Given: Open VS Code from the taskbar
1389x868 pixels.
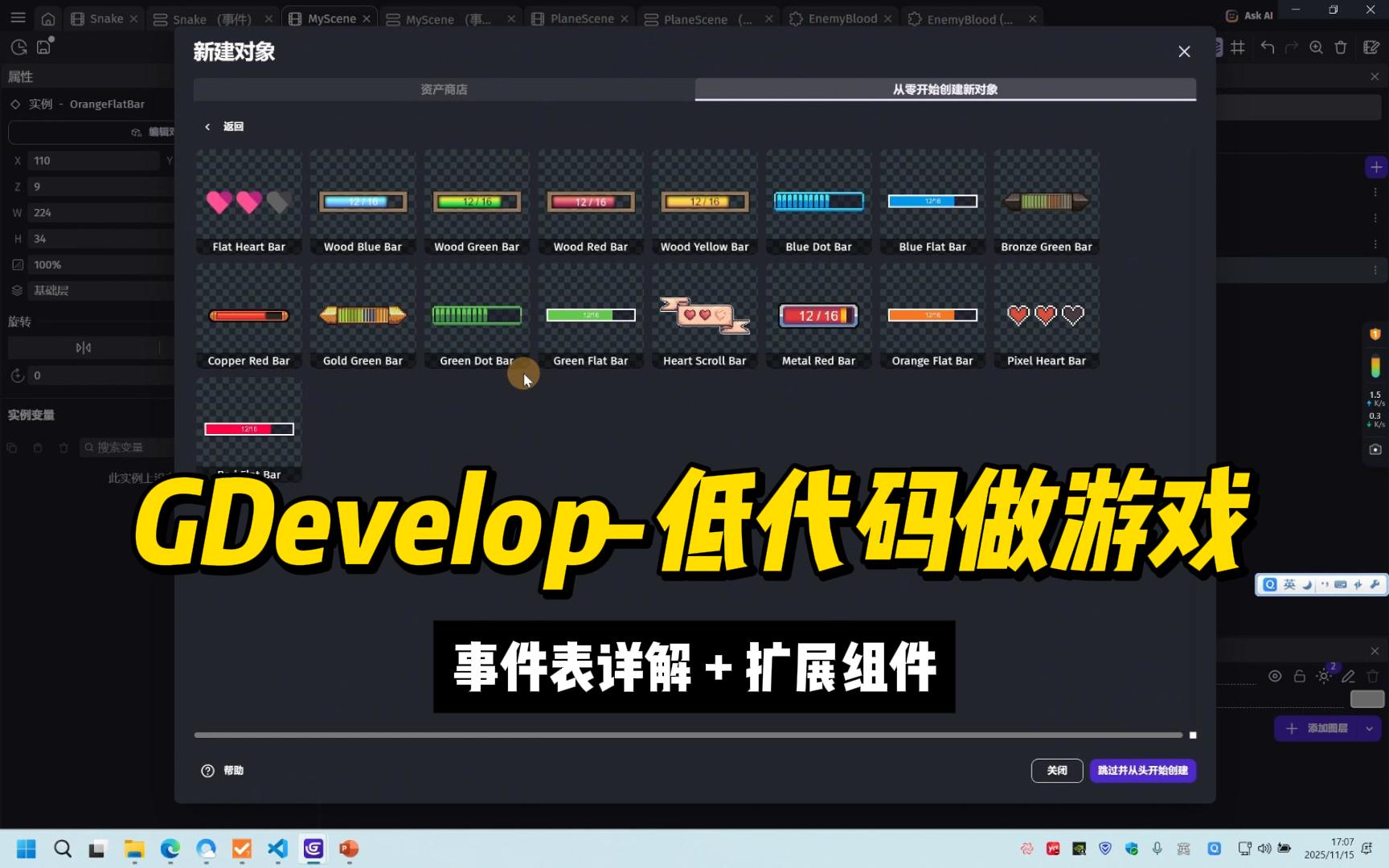Looking at the screenshot, I should (x=277, y=849).
